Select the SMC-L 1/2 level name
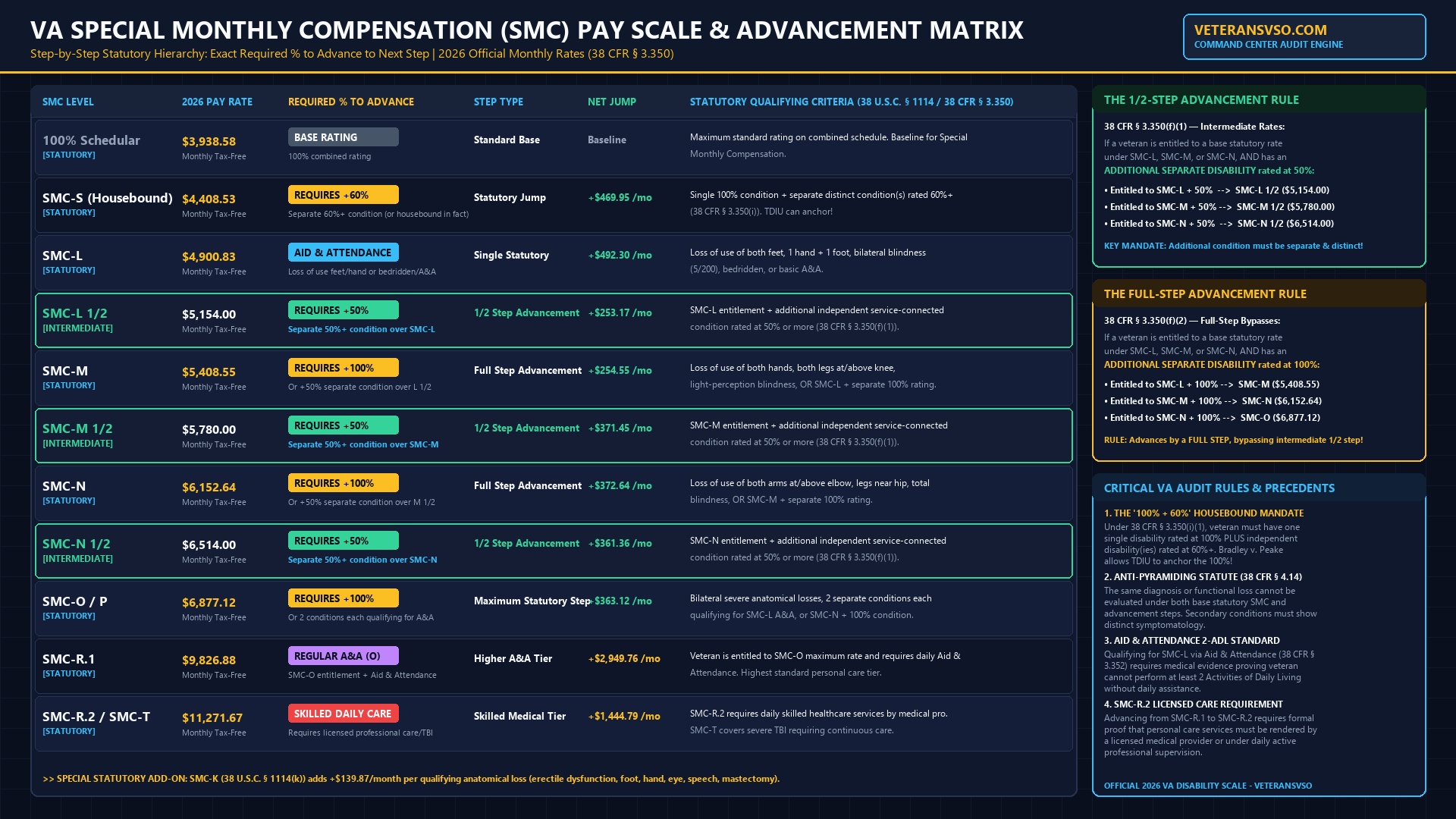Screen dimensions: 1456x819 (x=74, y=313)
